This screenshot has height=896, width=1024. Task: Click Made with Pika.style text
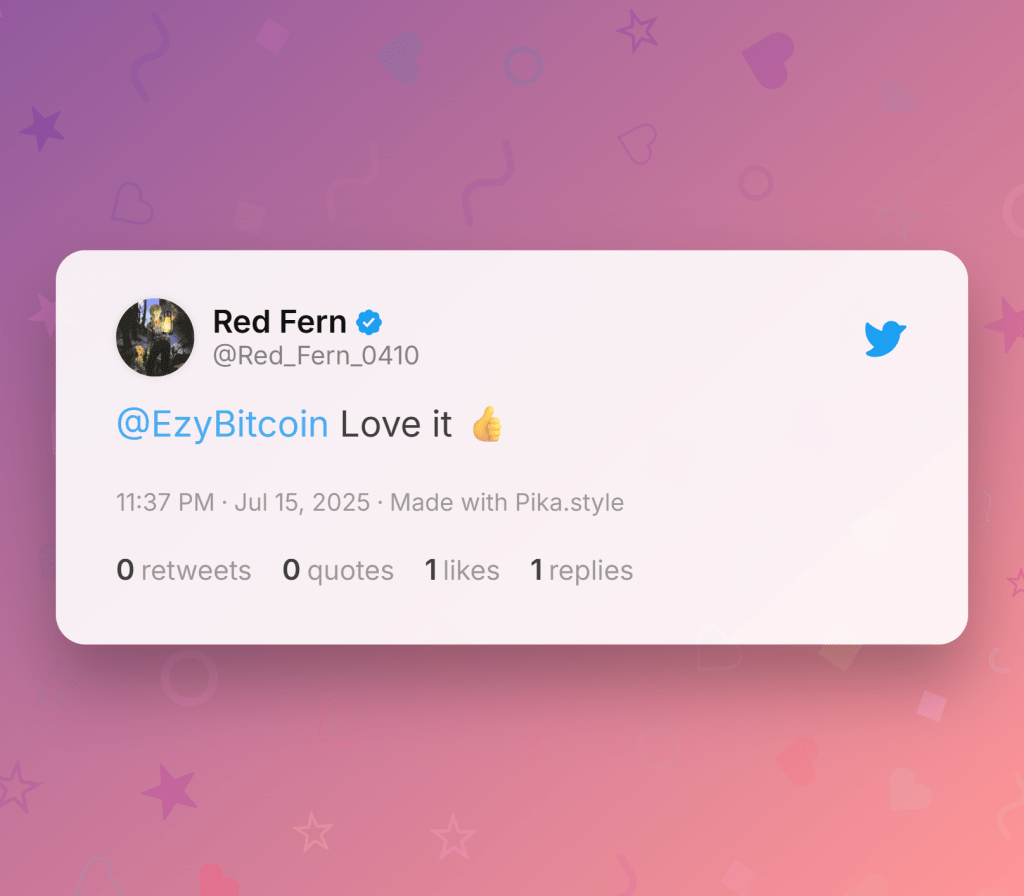[507, 502]
